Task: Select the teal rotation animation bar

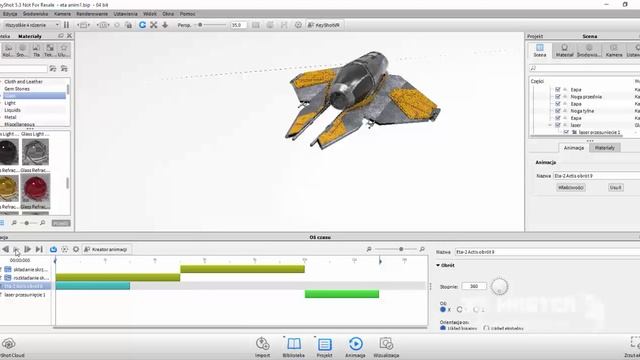Action: (x=93, y=286)
